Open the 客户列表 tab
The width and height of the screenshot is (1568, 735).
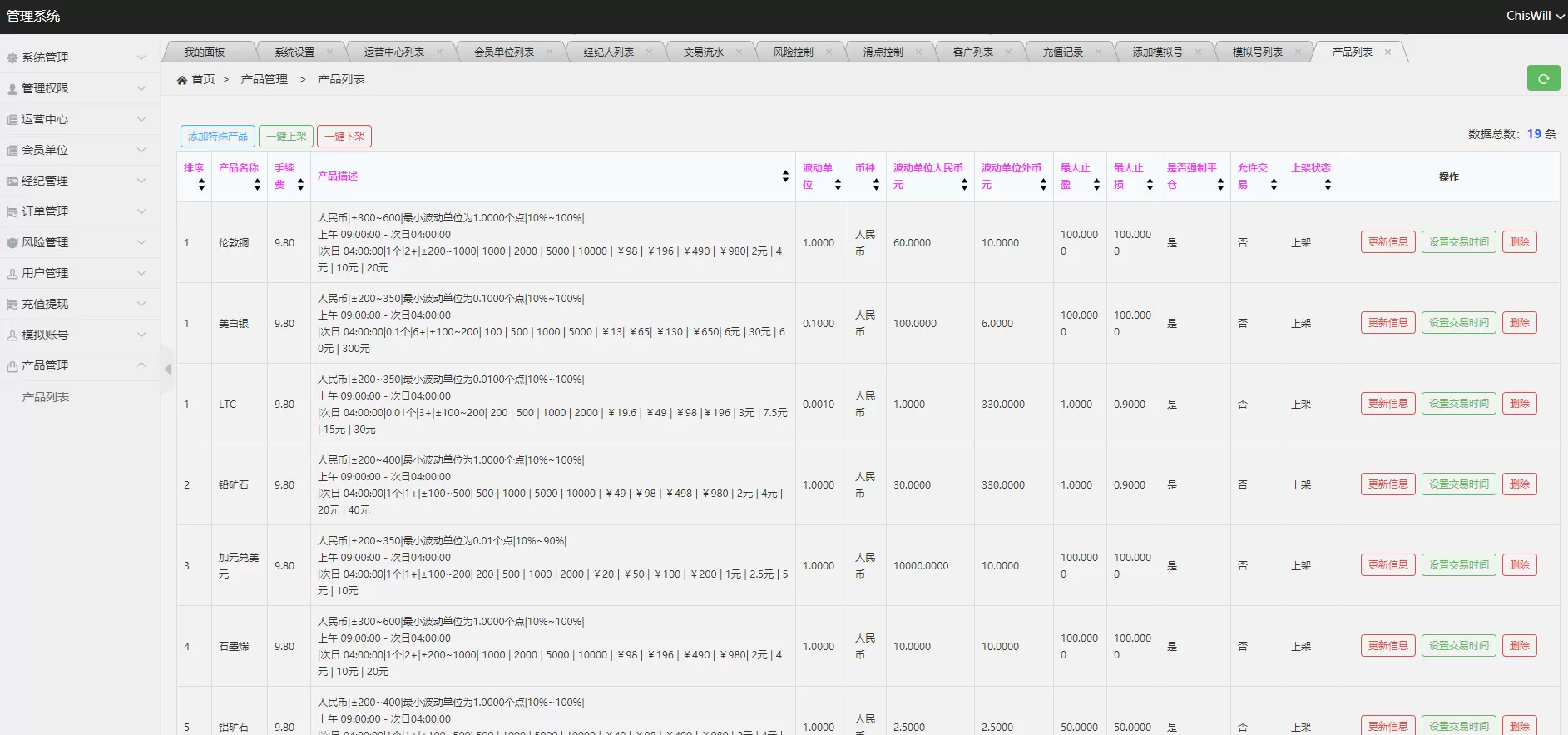(x=972, y=52)
